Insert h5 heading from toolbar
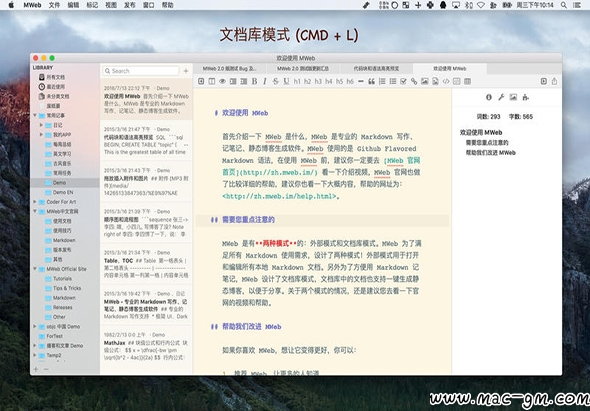This screenshot has height=411, width=590. [339, 81]
